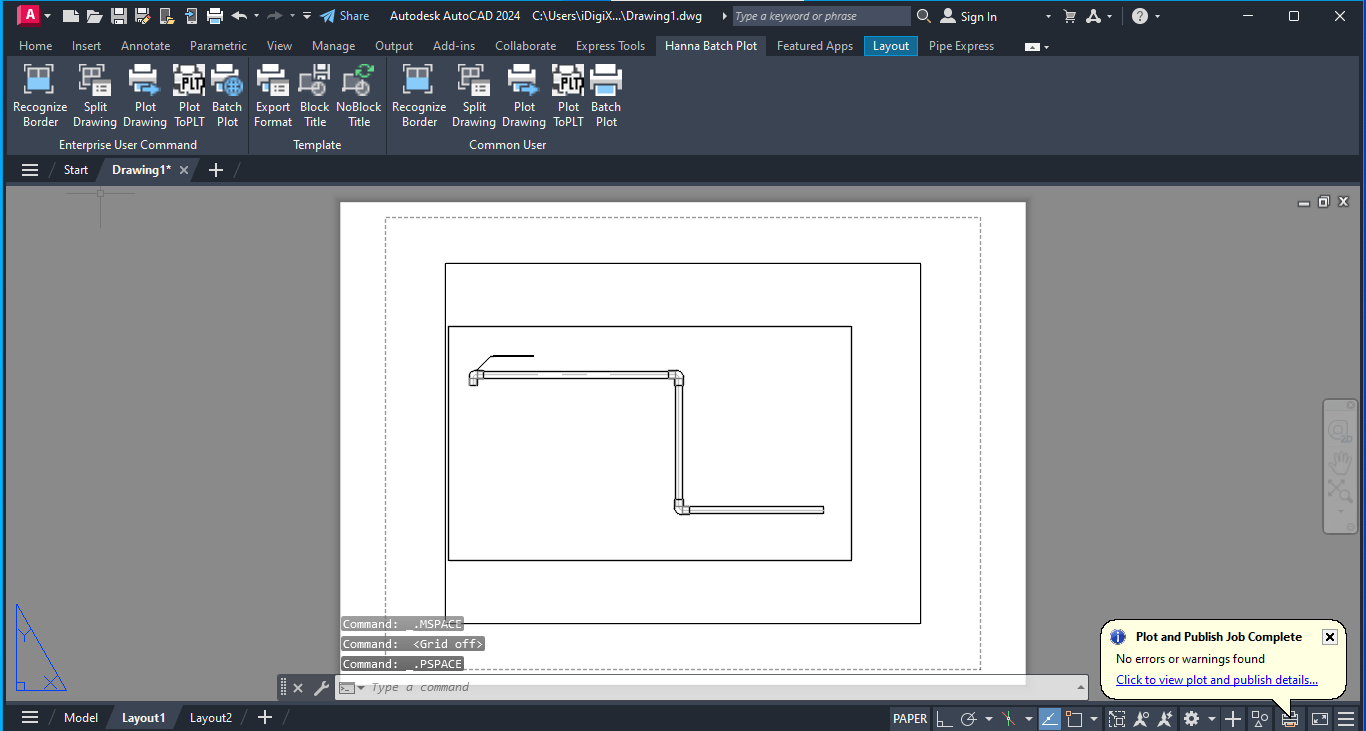Create a new drawing from Quick Access toolbar
The image size is (1366, 731).
click(70, 16)
